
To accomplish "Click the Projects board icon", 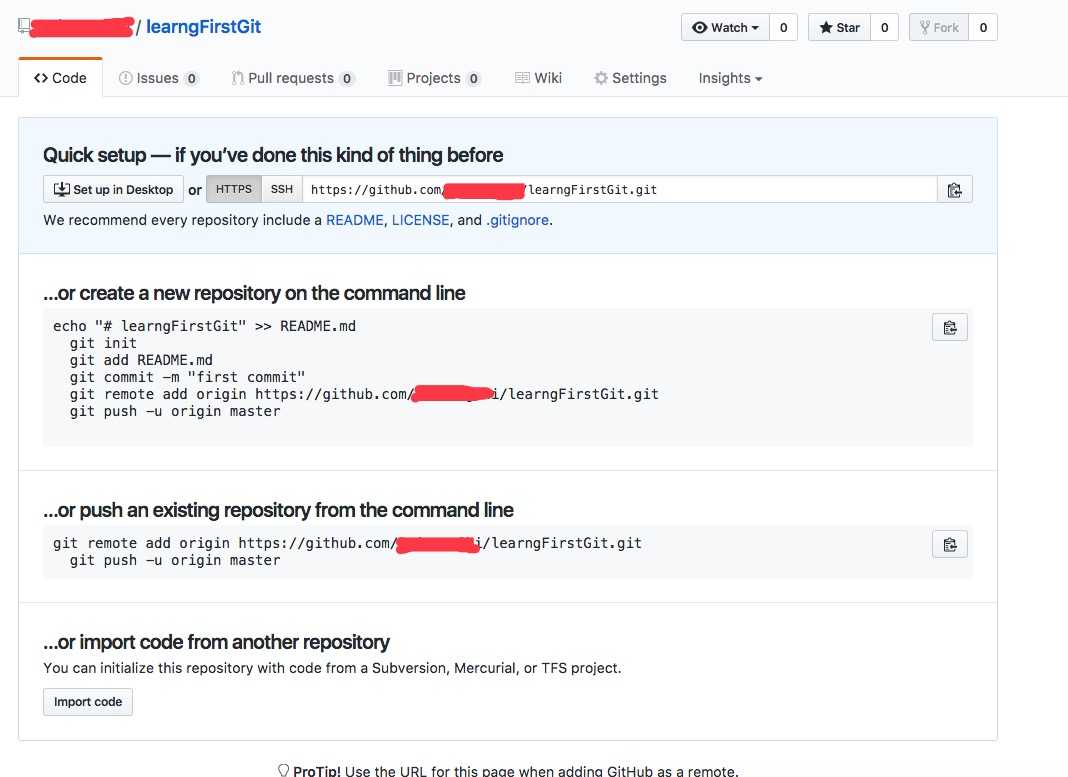I will click(x=394, y=78).
